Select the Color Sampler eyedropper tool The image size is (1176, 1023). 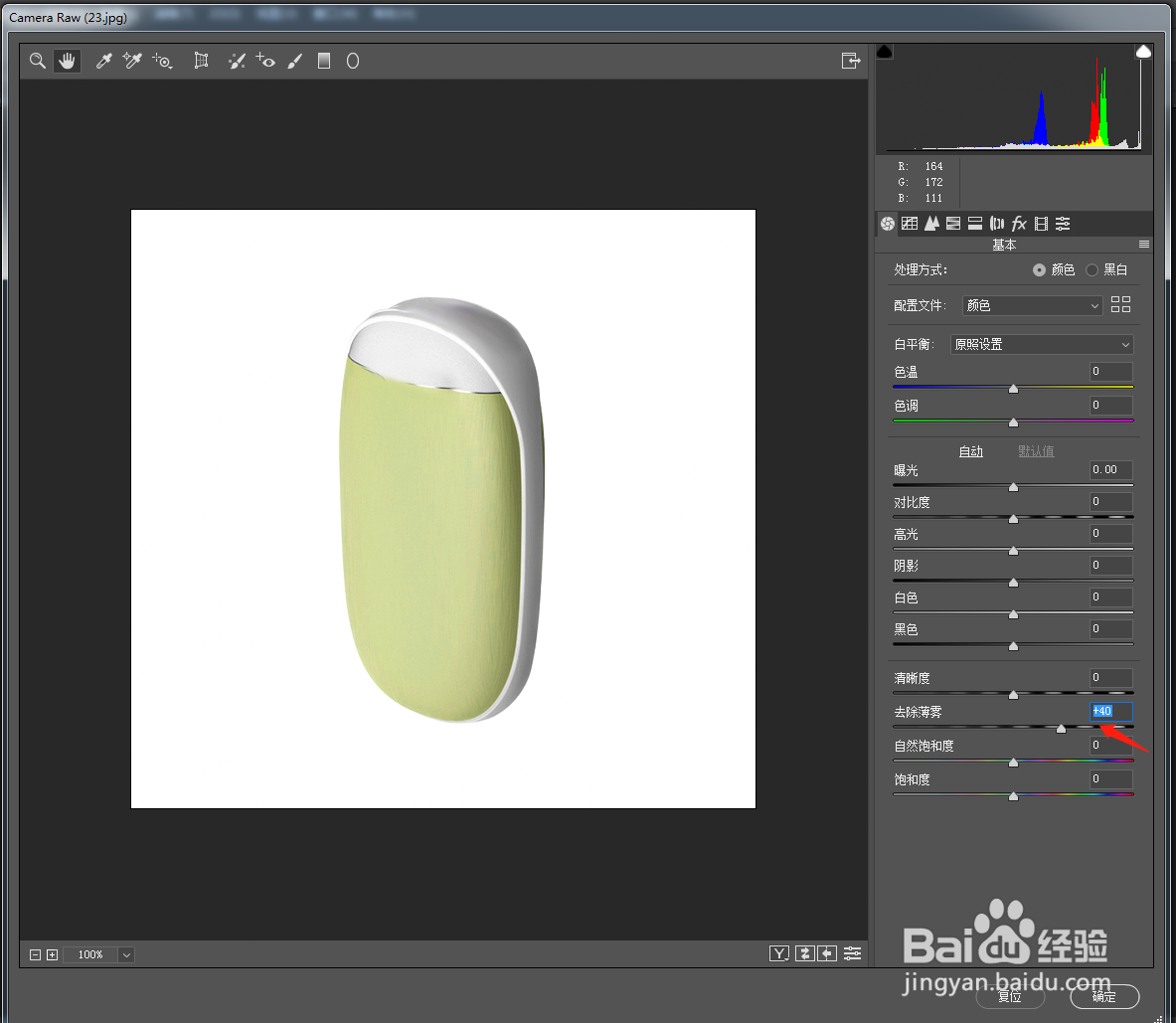pos(132,61)
